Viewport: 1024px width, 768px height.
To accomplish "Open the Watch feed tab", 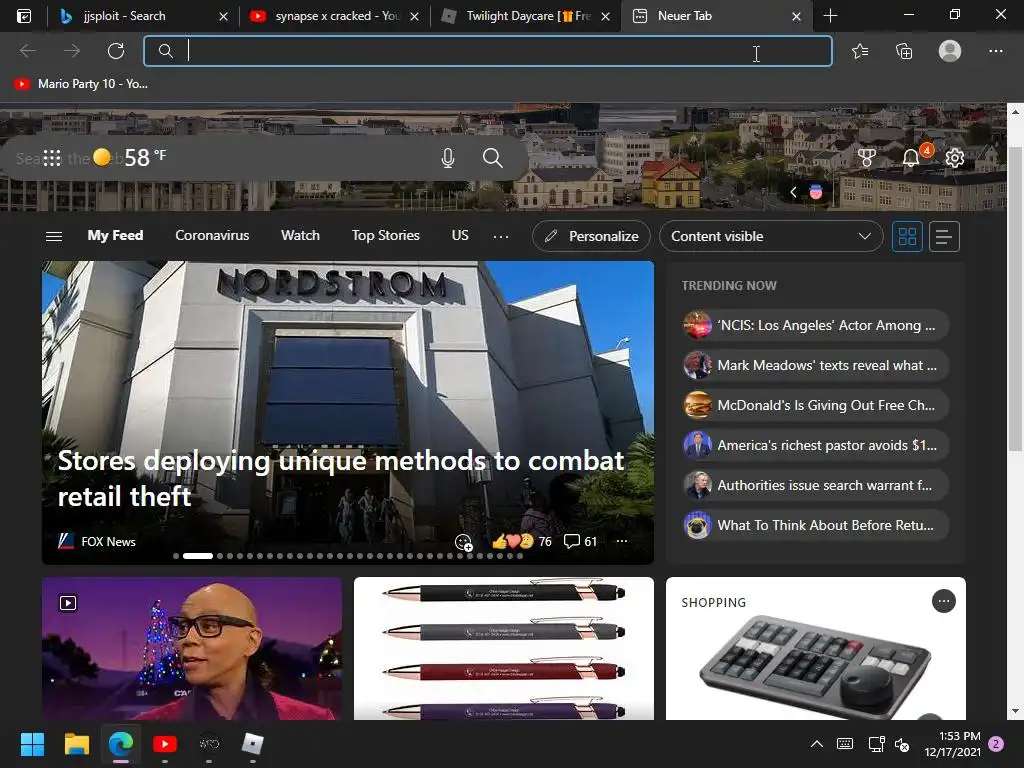I will point(300,236).
